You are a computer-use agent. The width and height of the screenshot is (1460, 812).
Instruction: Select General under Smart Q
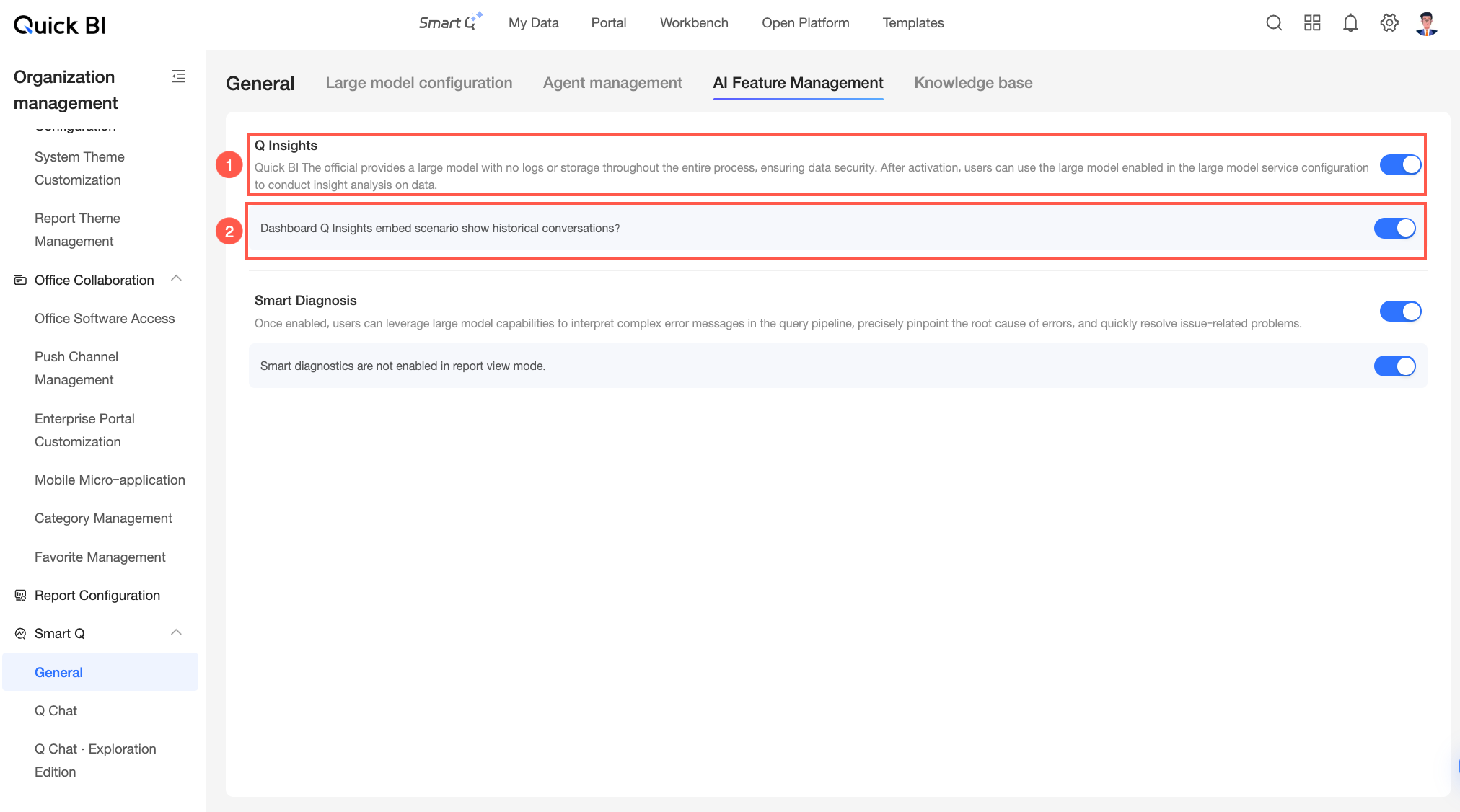(100, 672)
